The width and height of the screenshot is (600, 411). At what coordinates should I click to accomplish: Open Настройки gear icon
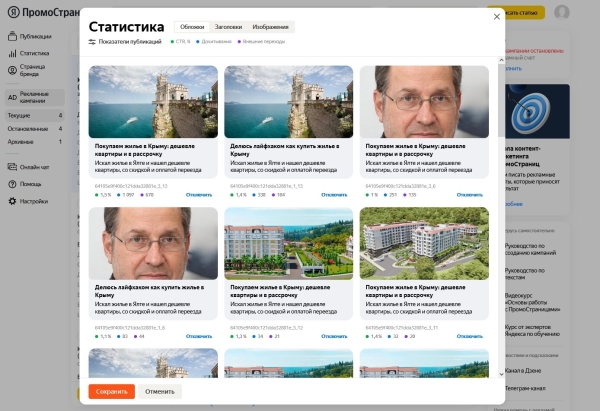tap(12, 201)
